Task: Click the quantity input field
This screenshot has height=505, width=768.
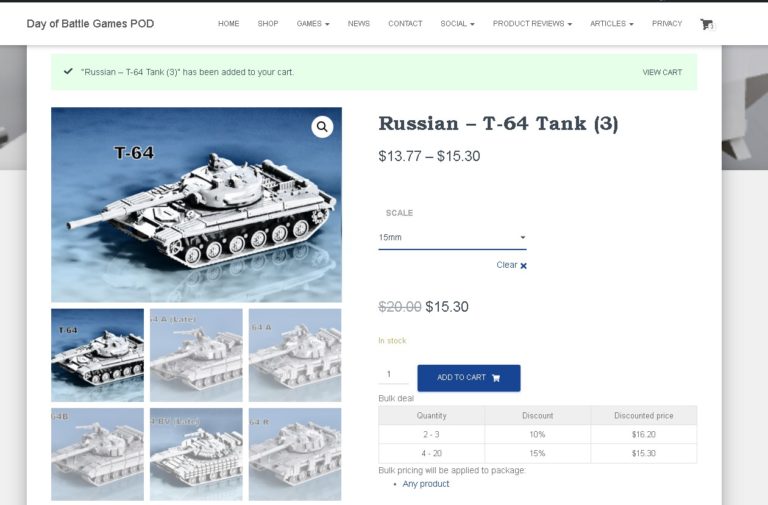Action: tap(393, 375)
